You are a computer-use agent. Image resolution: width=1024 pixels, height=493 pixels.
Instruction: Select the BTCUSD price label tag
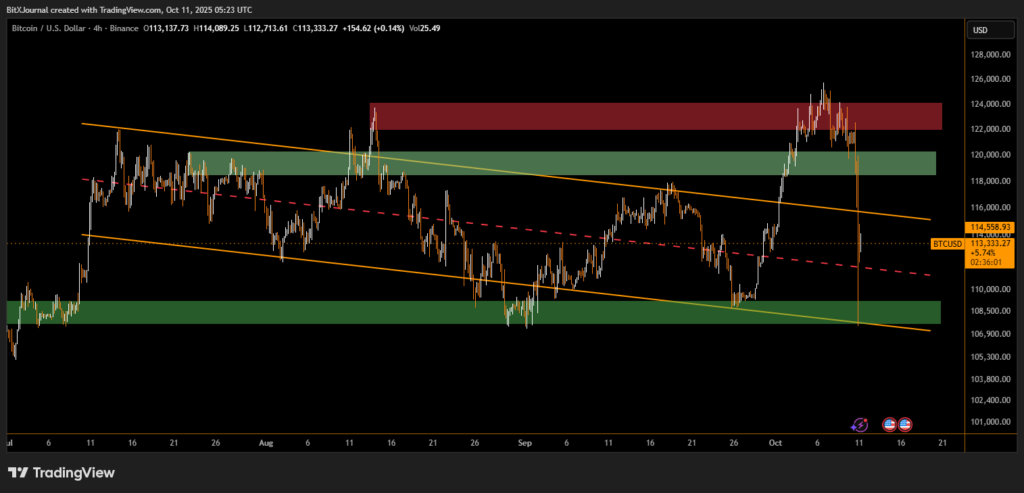[946, 243]
